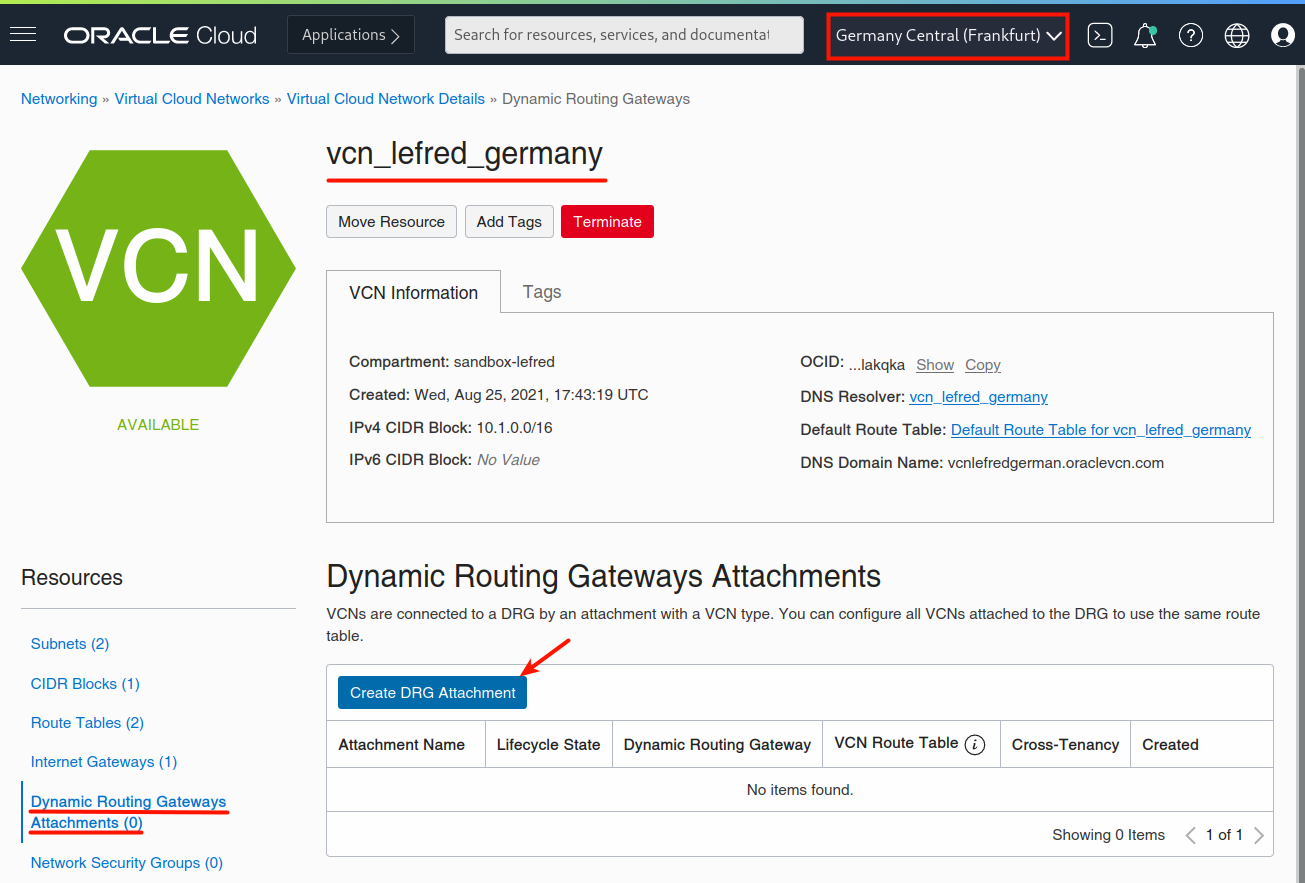Screen dimensions: 1305x883
Task: Click the green VCN hexagon image
Action: [158, 268]
